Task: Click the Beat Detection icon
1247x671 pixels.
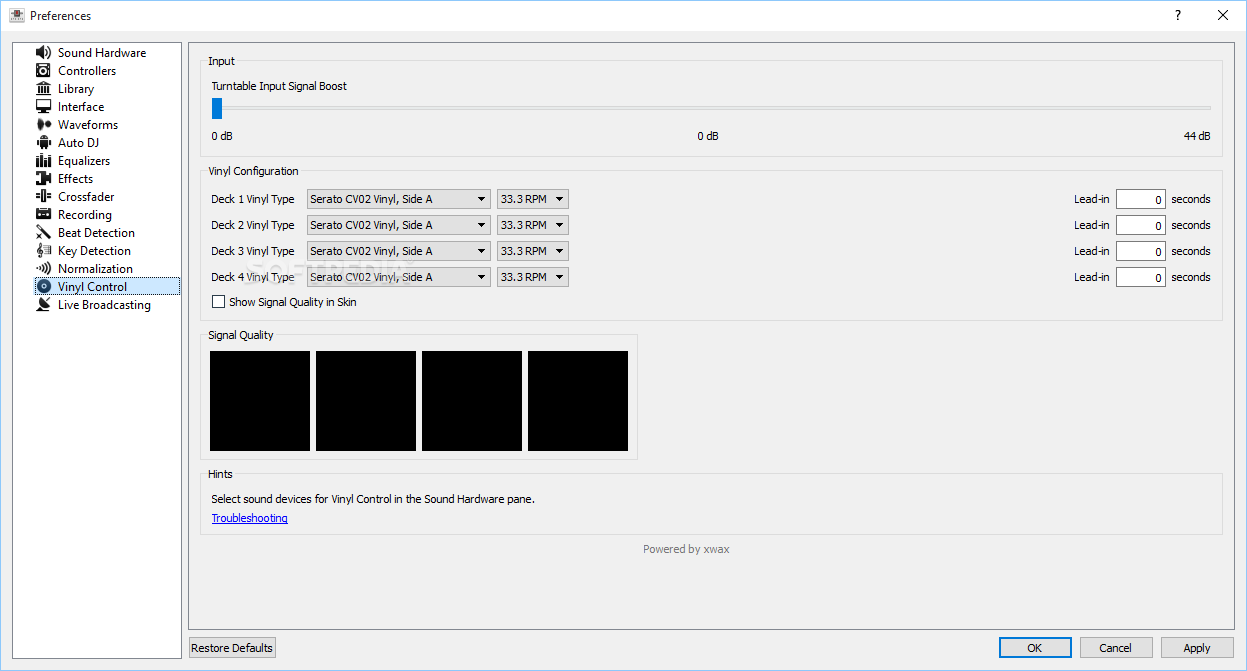Action: click(x=43, y=233)
